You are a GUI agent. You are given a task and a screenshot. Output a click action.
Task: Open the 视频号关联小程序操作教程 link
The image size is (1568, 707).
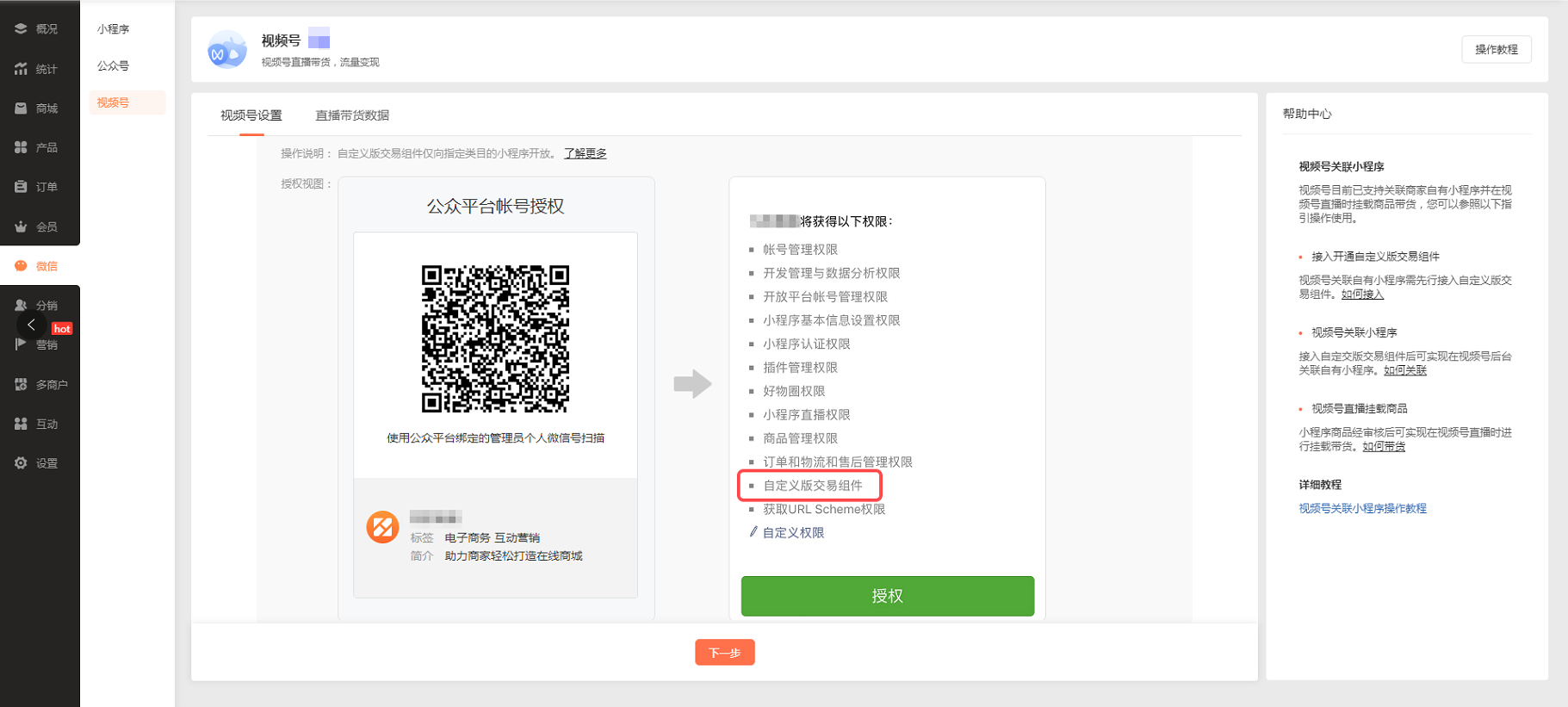tap(1362, 508)
